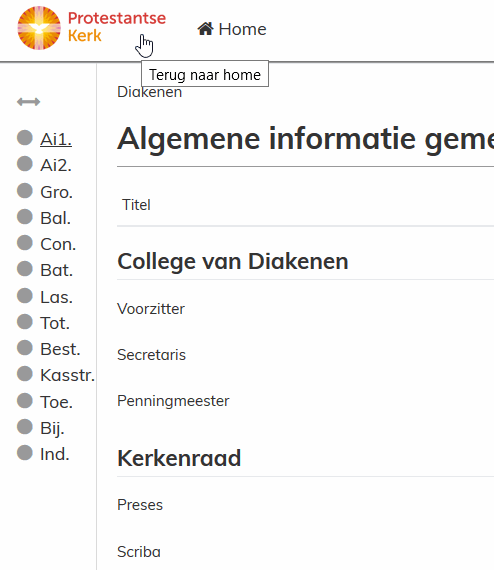
Task: Click the Scriba label
Action: pyautogui.click(x=139, y=552)
